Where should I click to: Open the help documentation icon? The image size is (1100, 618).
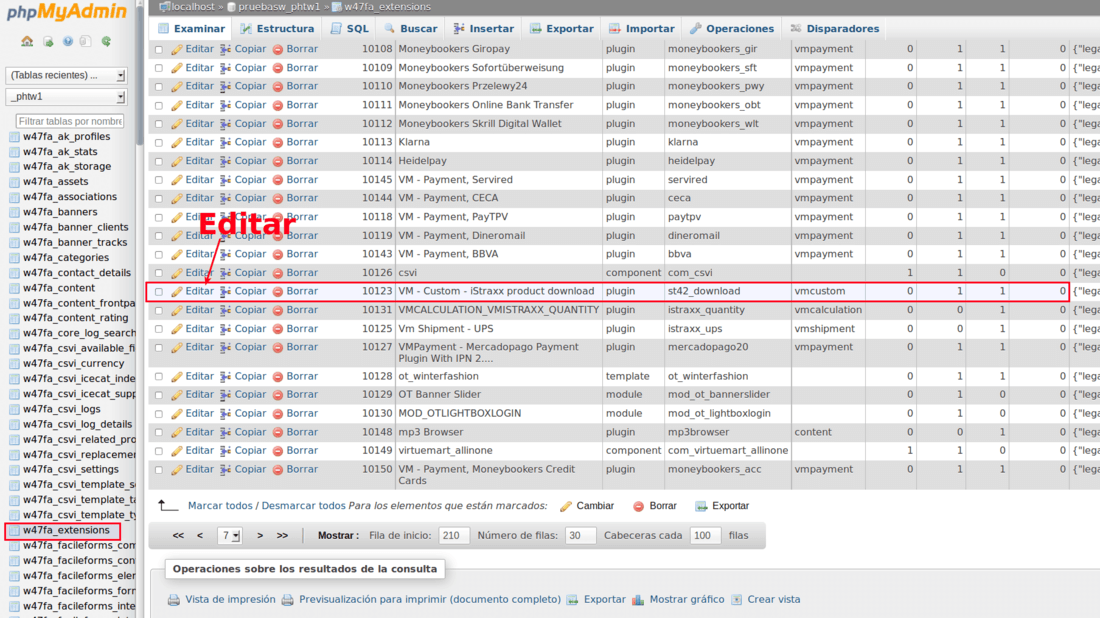tap(67, 41)
